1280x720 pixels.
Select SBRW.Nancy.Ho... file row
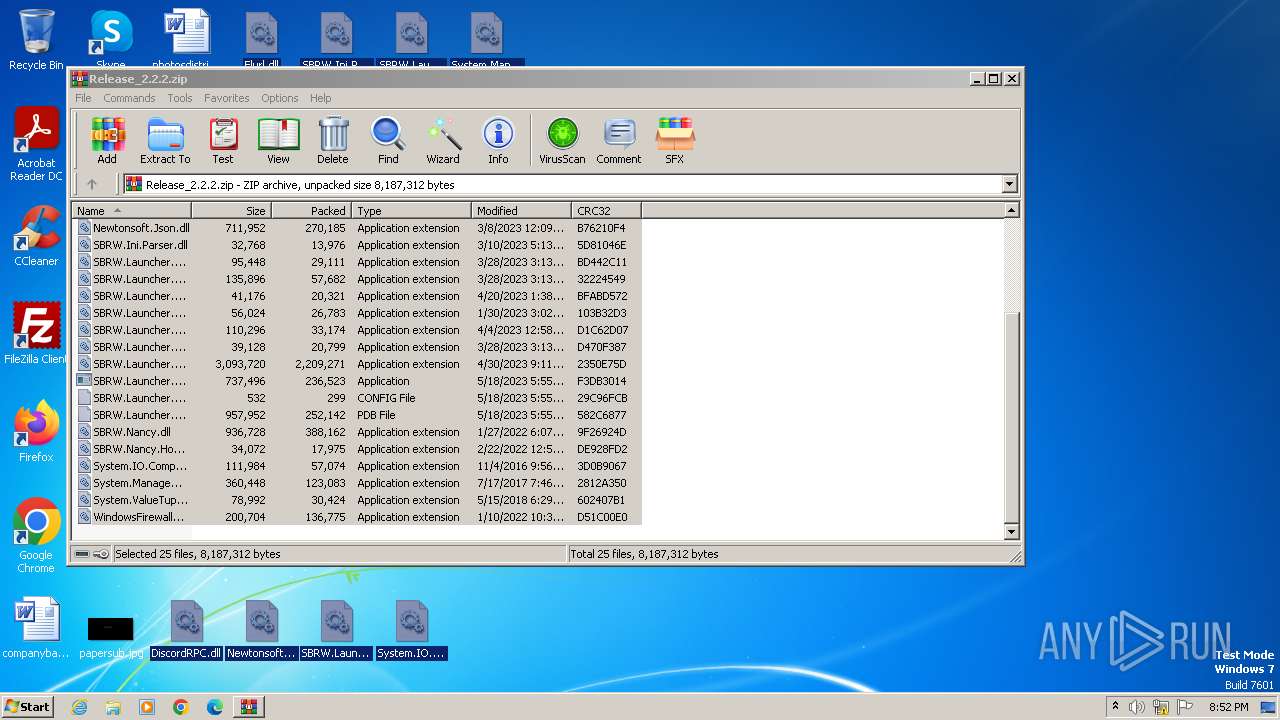[357, 449]
